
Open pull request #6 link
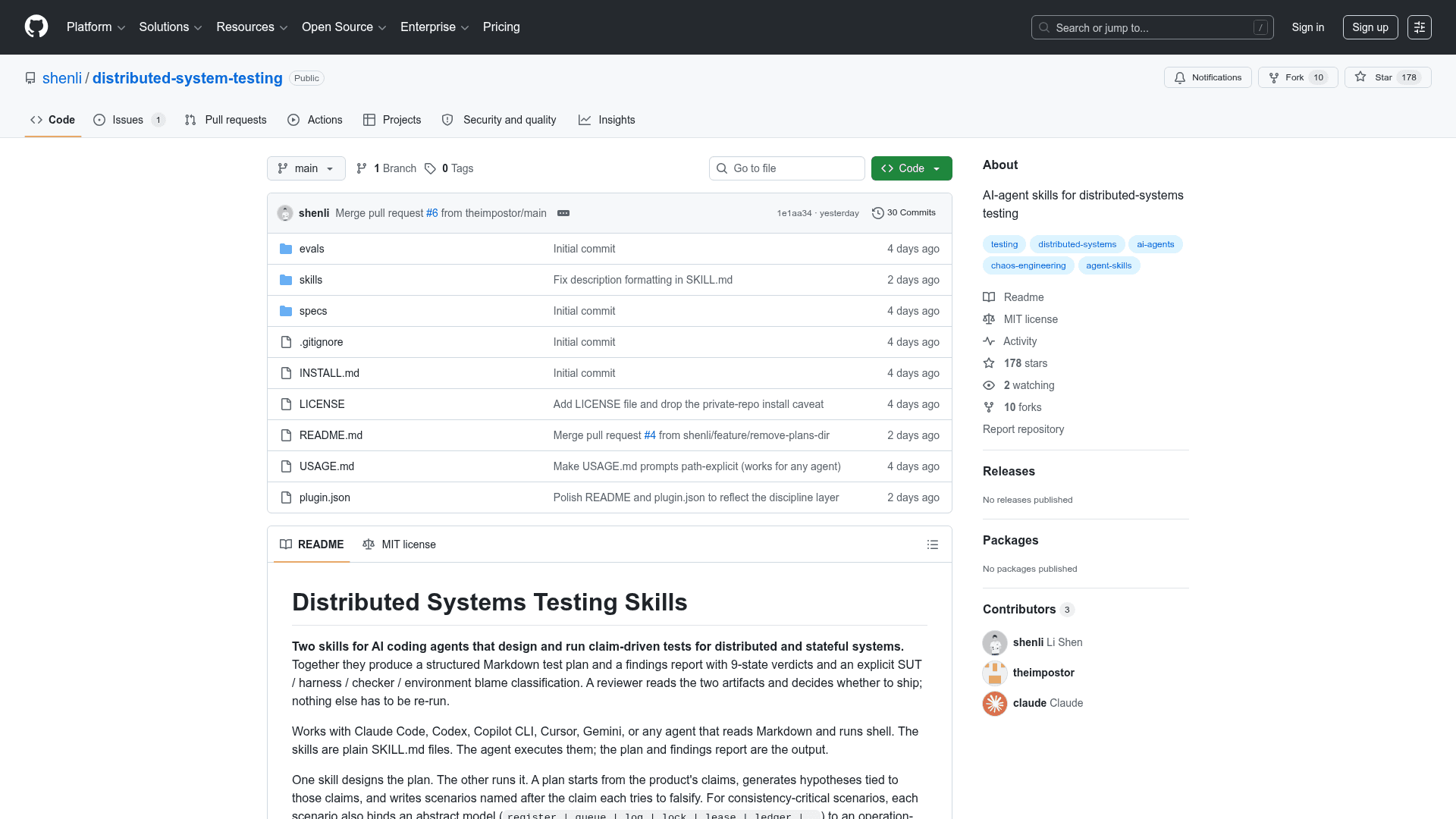(432, 213)
